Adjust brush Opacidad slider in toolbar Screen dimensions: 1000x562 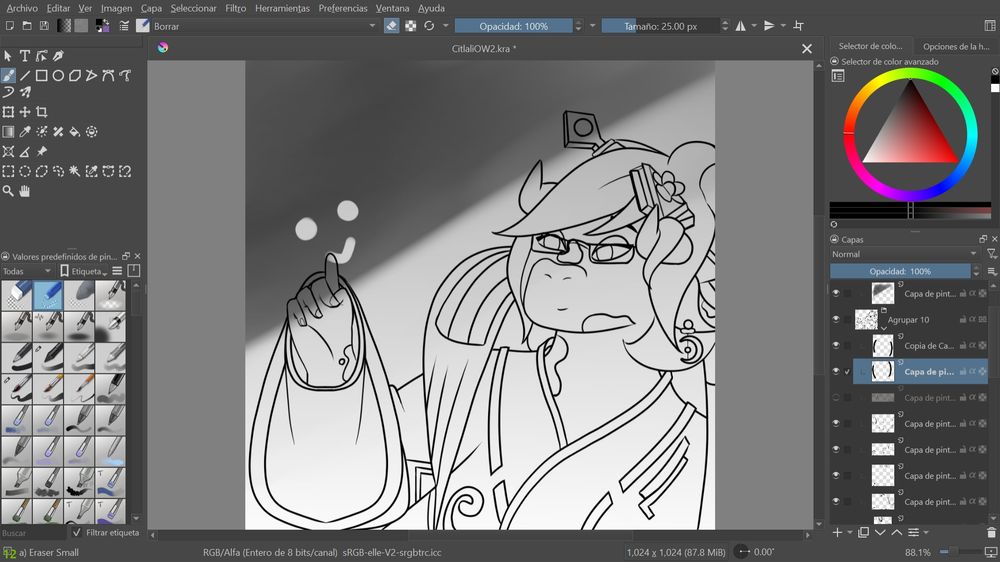(x=513, y=26)
